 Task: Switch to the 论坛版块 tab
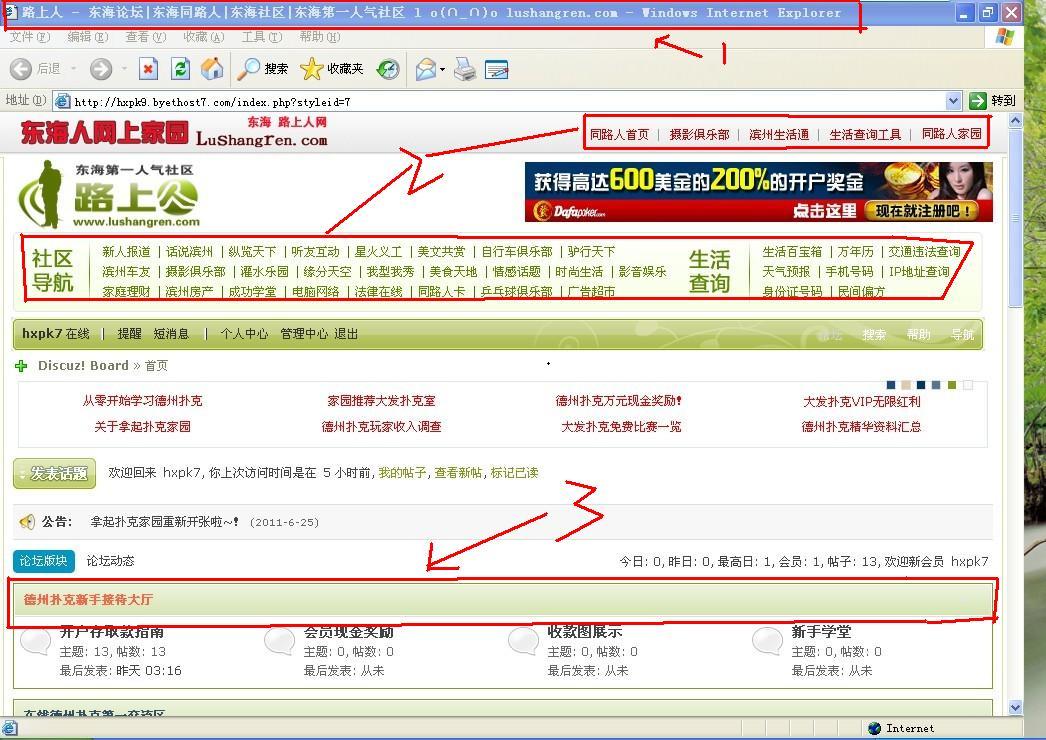click(43, 561)
